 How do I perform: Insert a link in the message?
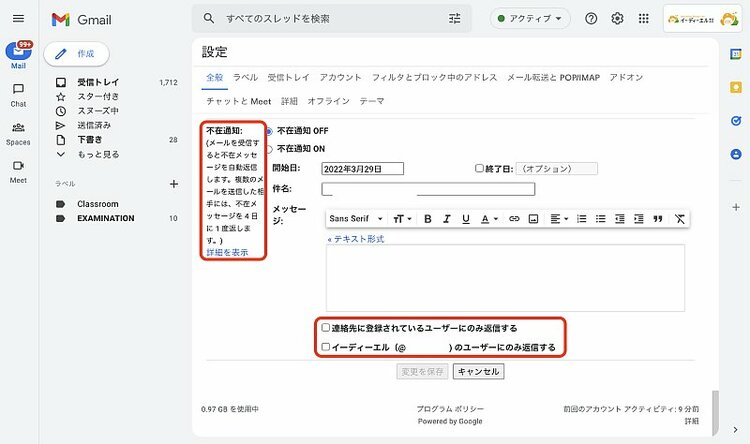click(514, 219)
